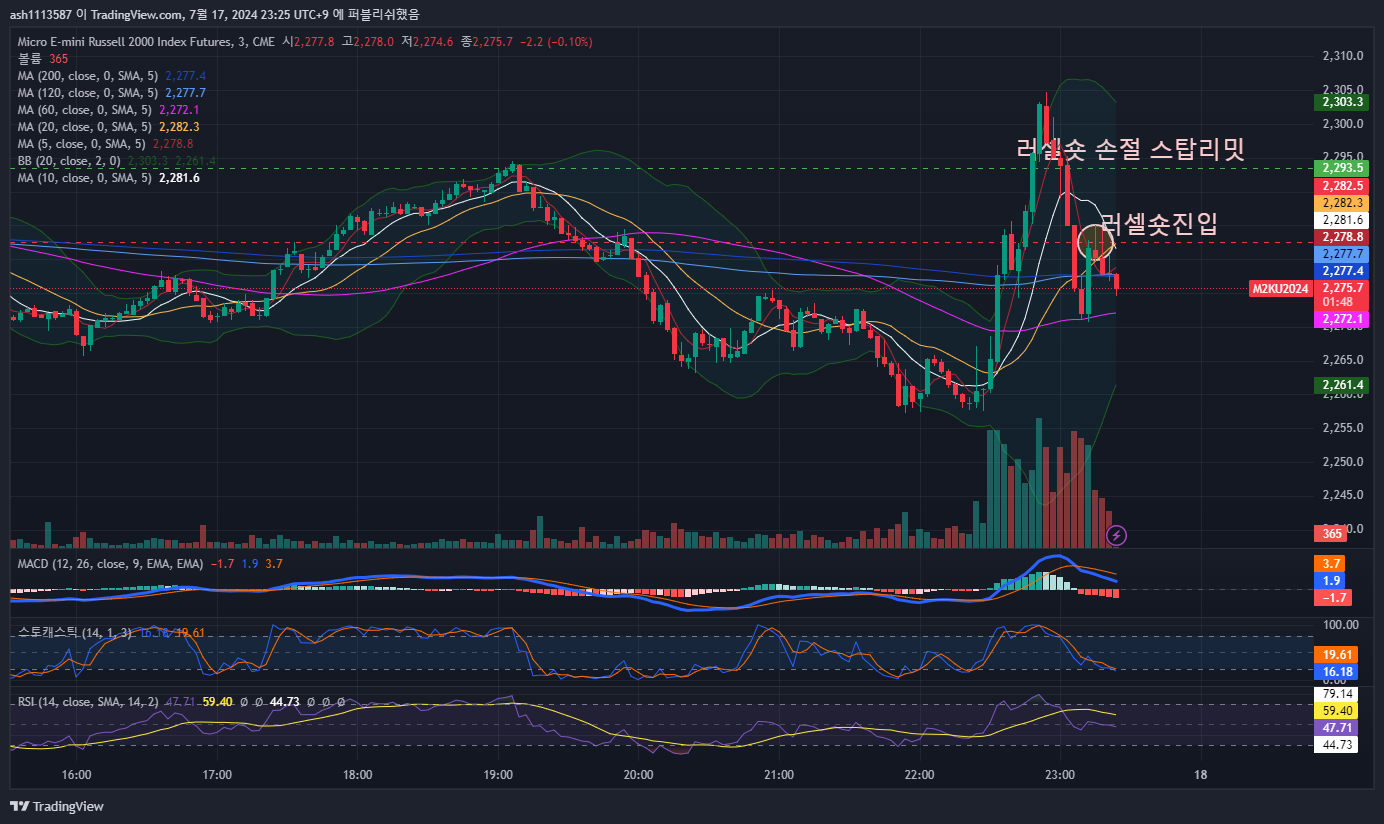Click the 23:00 time axis label
Viewport: 1384px width, 824px height.
point(1059,774)
